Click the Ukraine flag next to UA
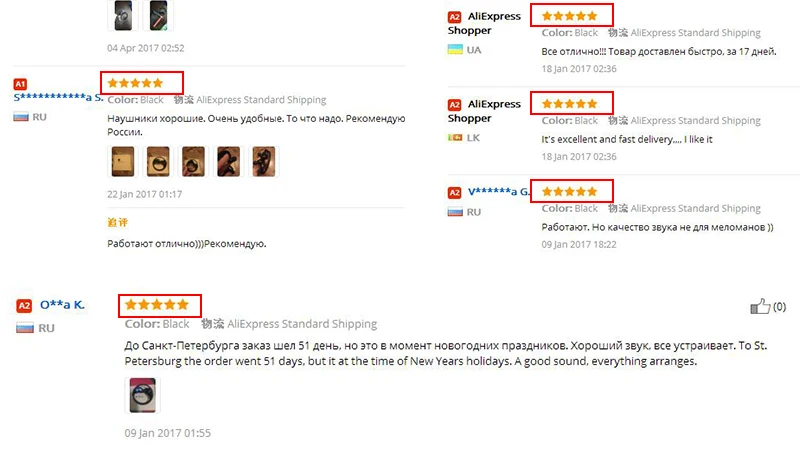The image size is (800, 467). pyautogui.click(x=455, y=50)
